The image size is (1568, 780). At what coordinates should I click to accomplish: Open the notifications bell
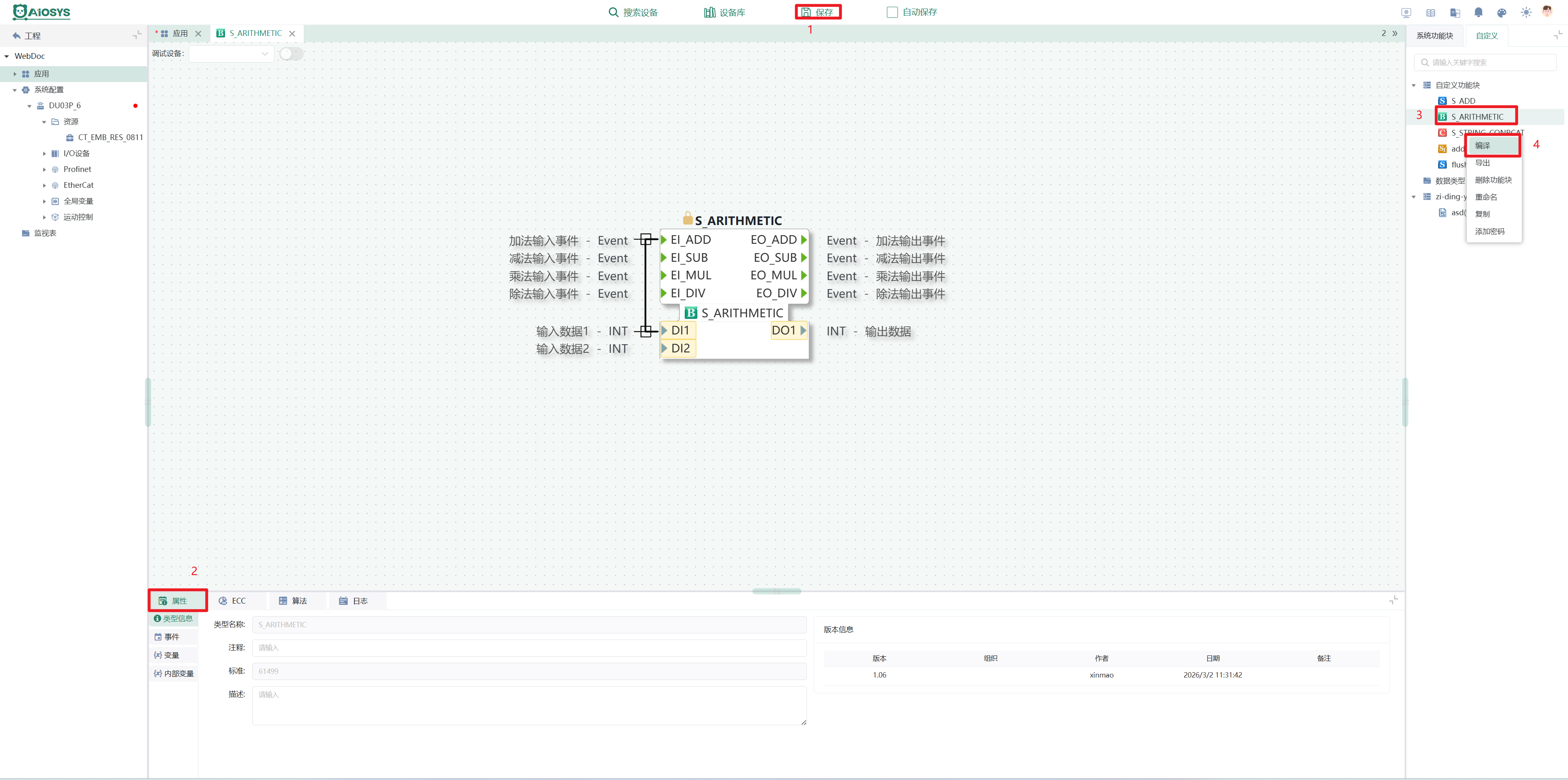coord(1479,12)
